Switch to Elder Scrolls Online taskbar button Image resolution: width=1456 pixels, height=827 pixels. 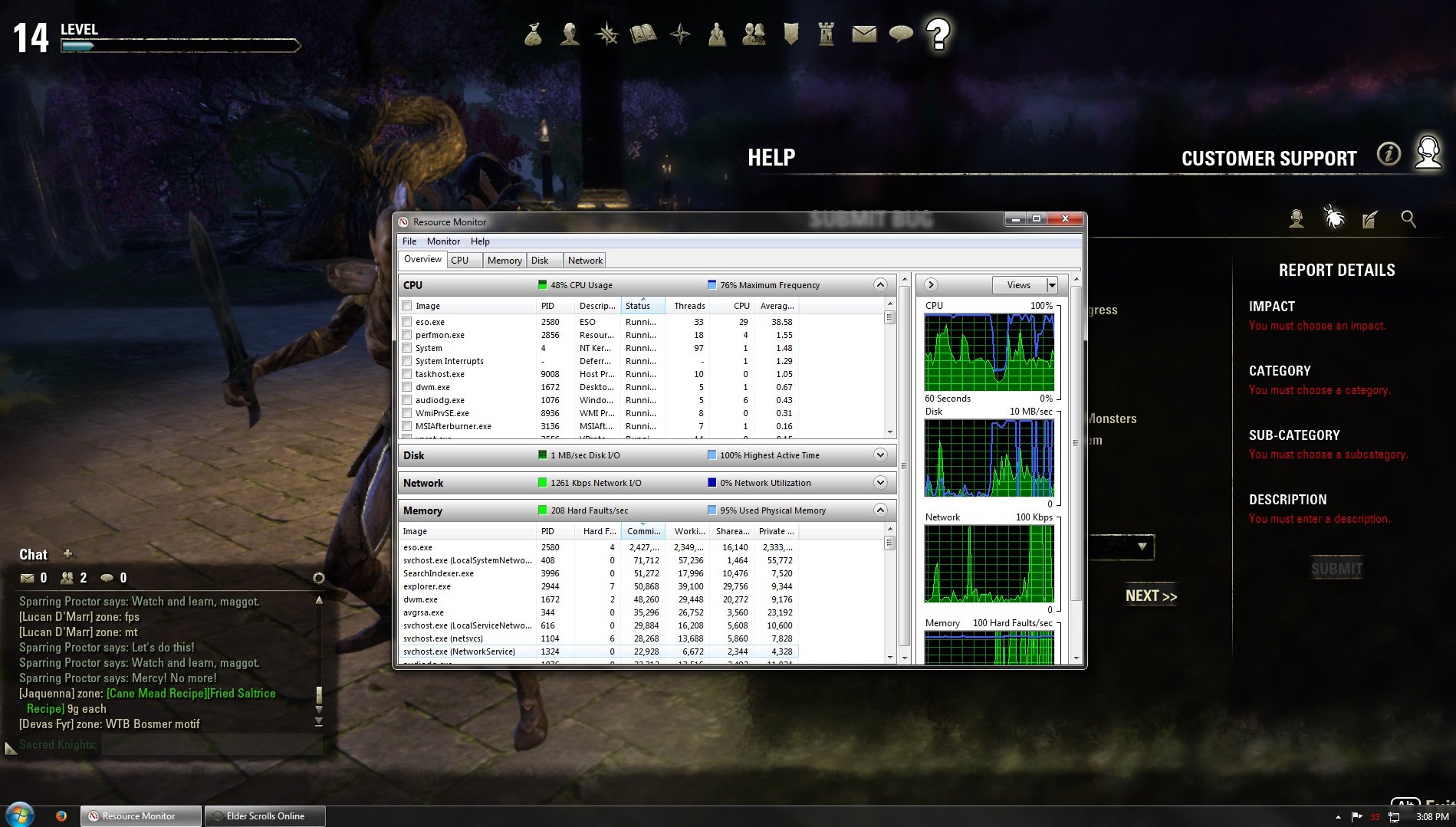point(265,816)
